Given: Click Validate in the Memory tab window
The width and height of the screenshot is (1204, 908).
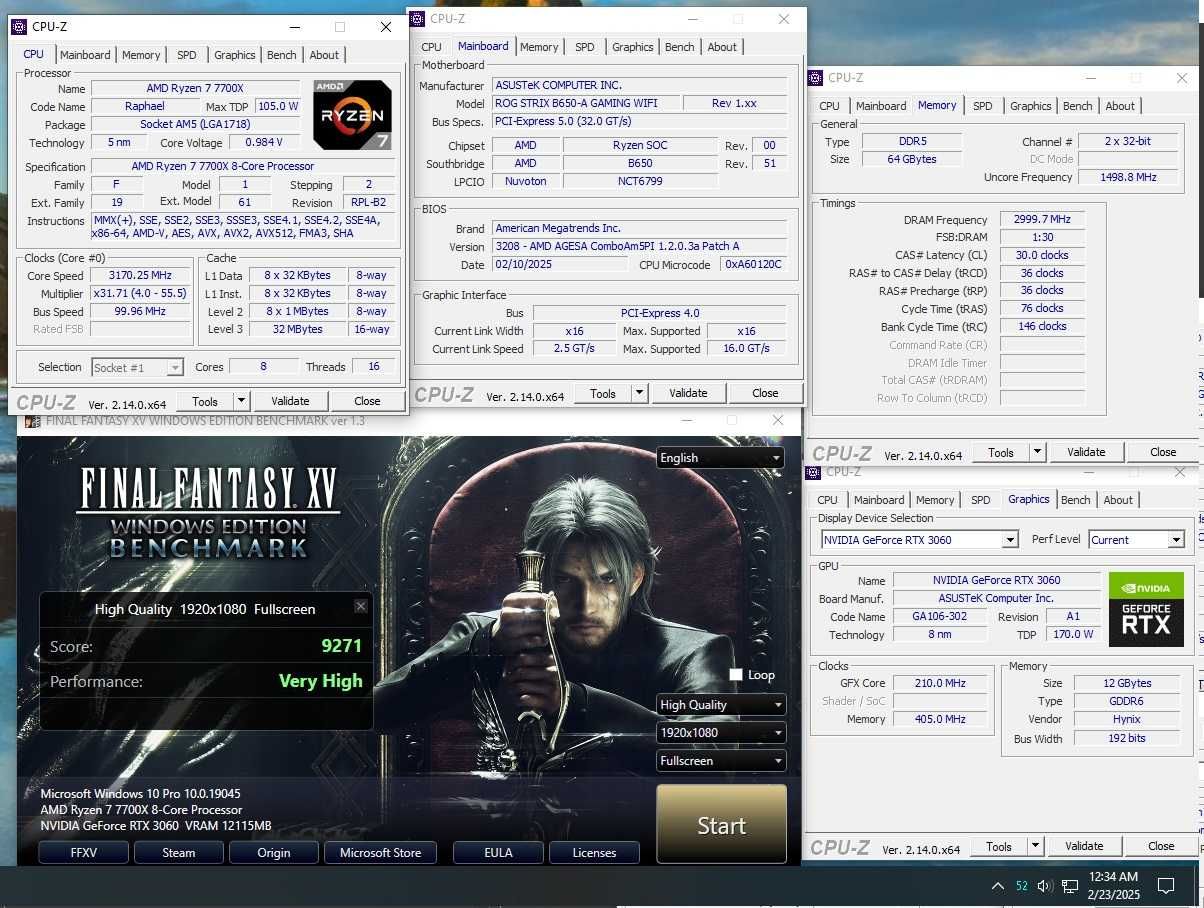Looking at the screenshot, I should point(1086,452).
